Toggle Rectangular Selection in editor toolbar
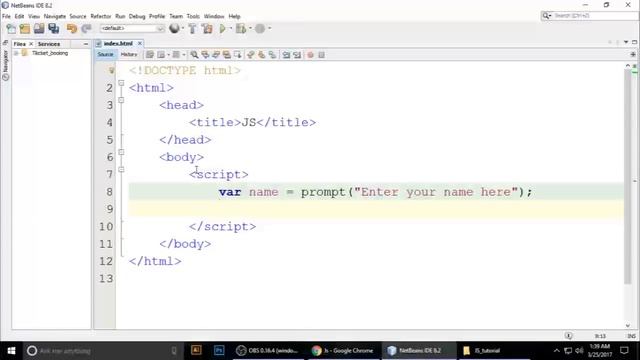640x360 pixels. (x=238, y=55)
